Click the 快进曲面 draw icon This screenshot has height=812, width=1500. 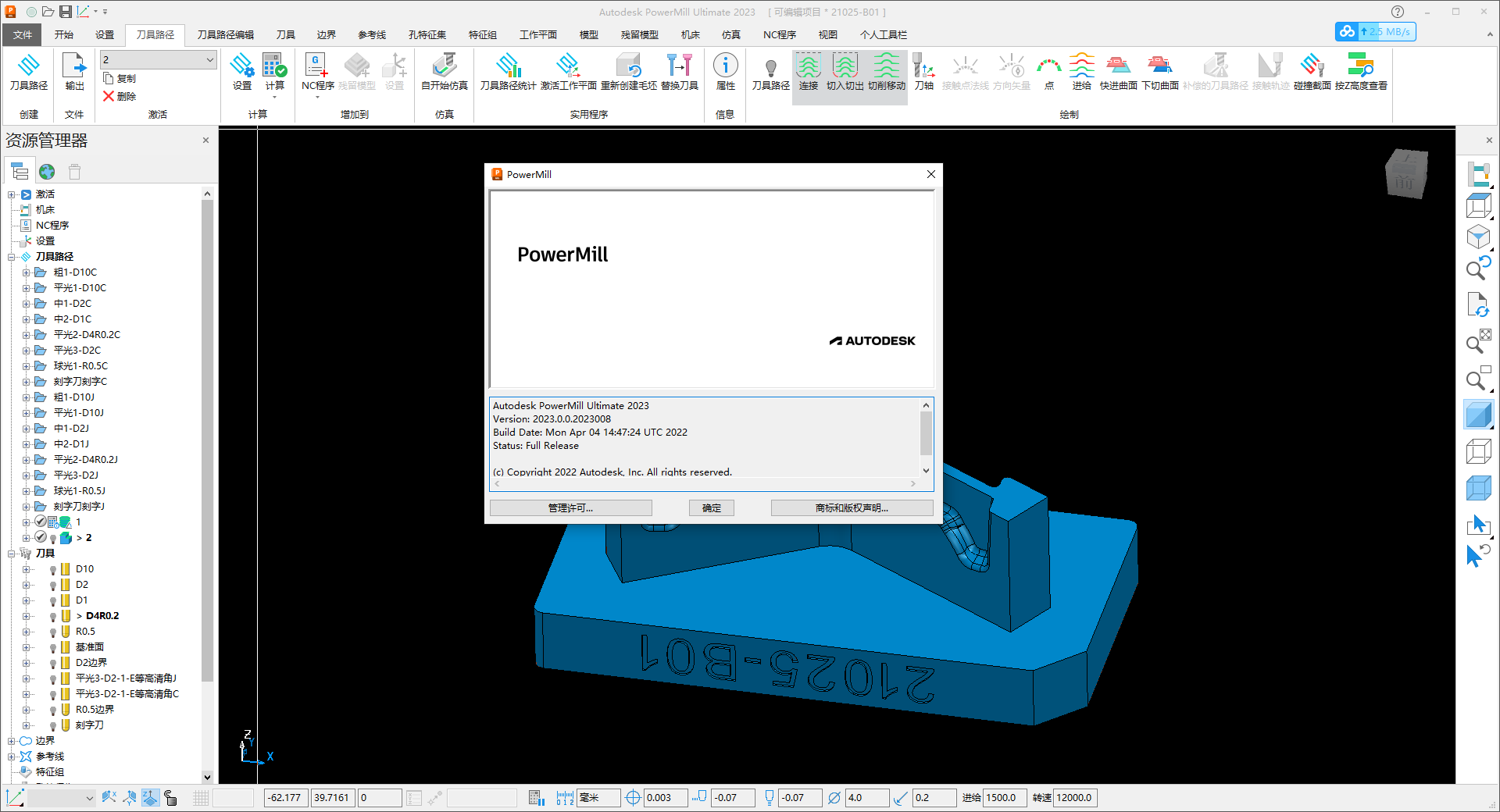point(1118,72)
